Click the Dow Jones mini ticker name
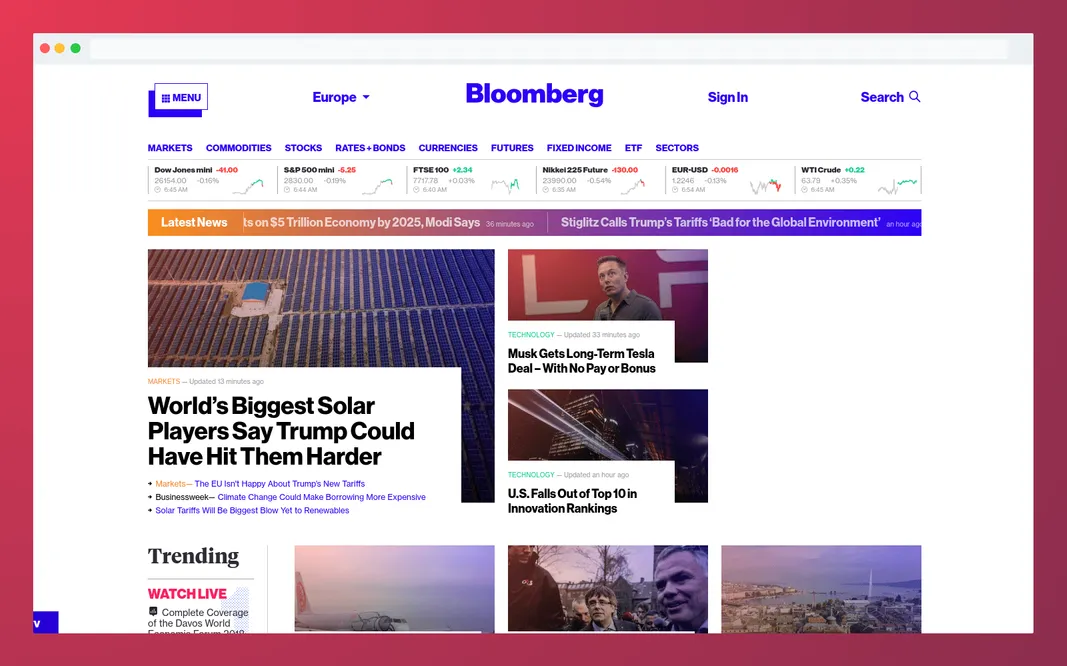This screenshot has width=1067, height=666. [x=183, y=170]
